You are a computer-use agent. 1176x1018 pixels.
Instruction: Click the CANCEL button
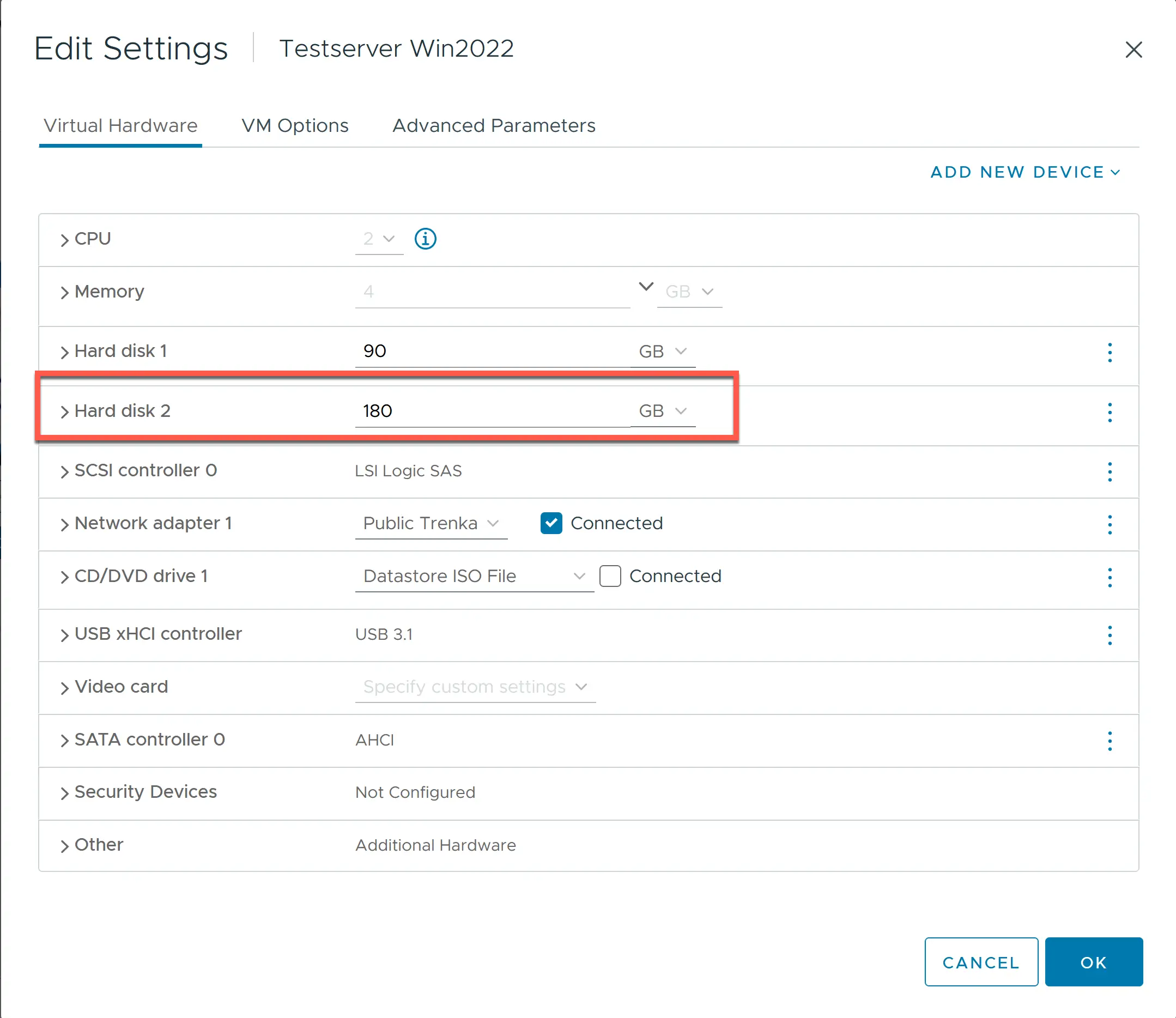click(980, 962)
